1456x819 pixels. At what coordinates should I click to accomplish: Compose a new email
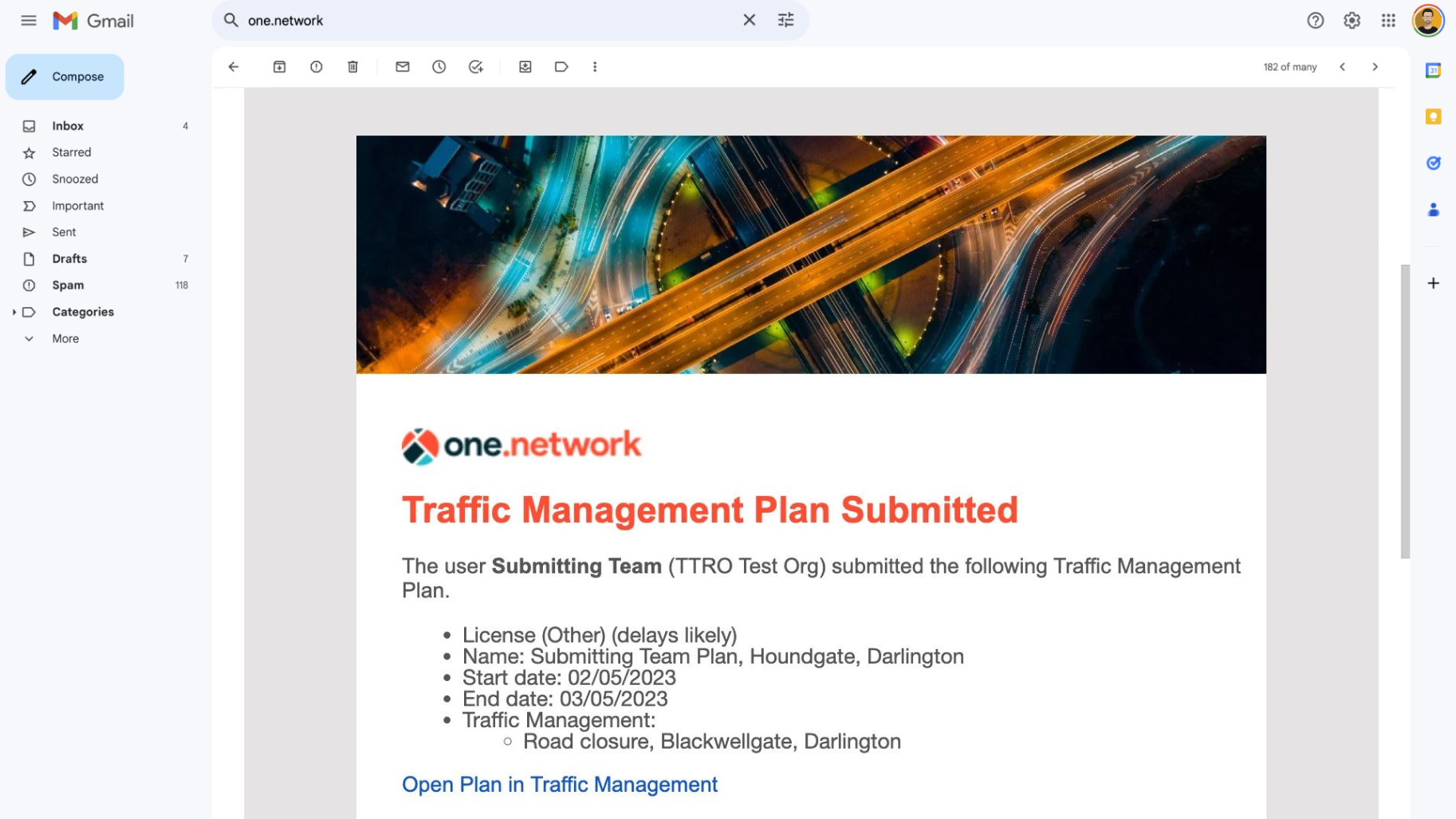click(x=65, y=77)
